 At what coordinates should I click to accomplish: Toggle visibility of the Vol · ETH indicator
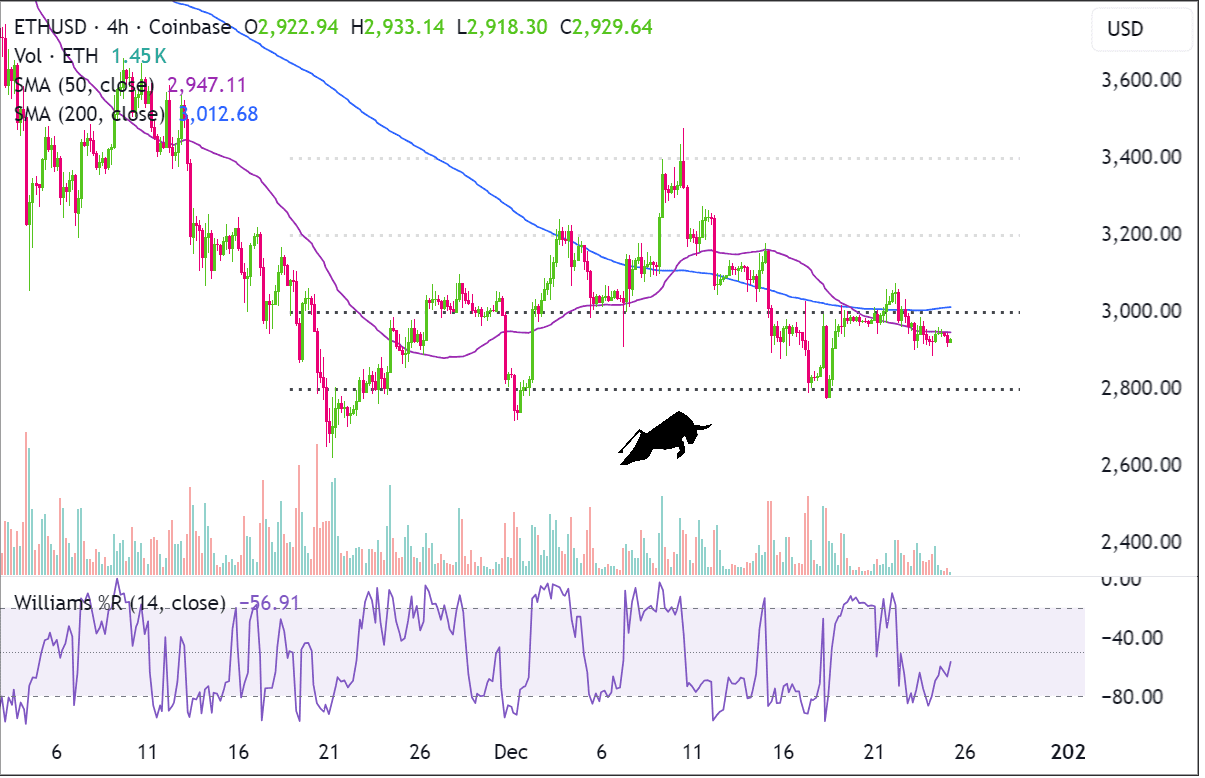pyautogui.click(x=55, y=57)
